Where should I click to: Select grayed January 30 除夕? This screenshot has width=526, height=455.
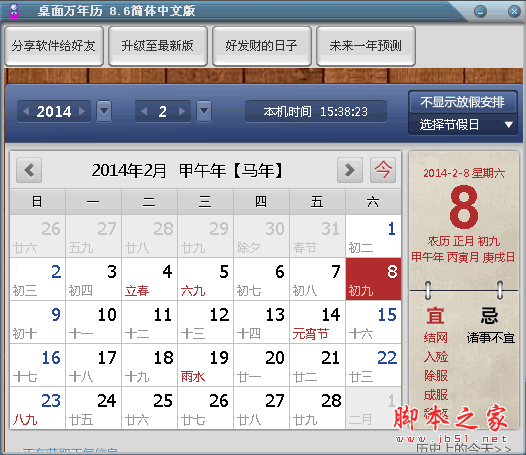coord(262,236)
